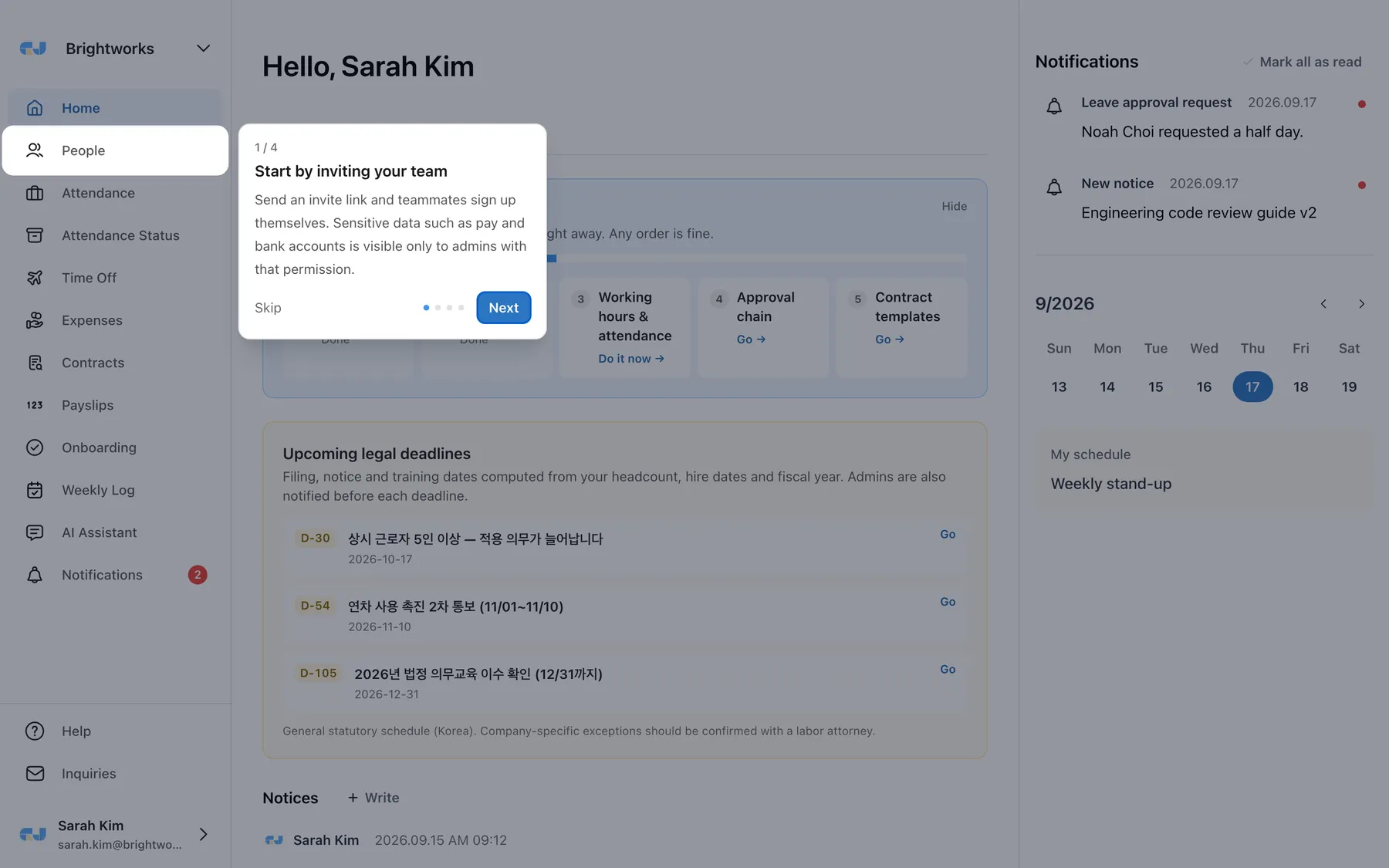
Task: Open the Time Off menu label
Action: [x=89, y=278]
